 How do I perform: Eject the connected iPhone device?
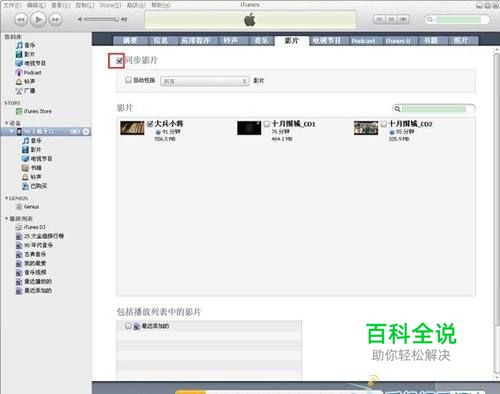pyautogui.click(x=86, y=132)
